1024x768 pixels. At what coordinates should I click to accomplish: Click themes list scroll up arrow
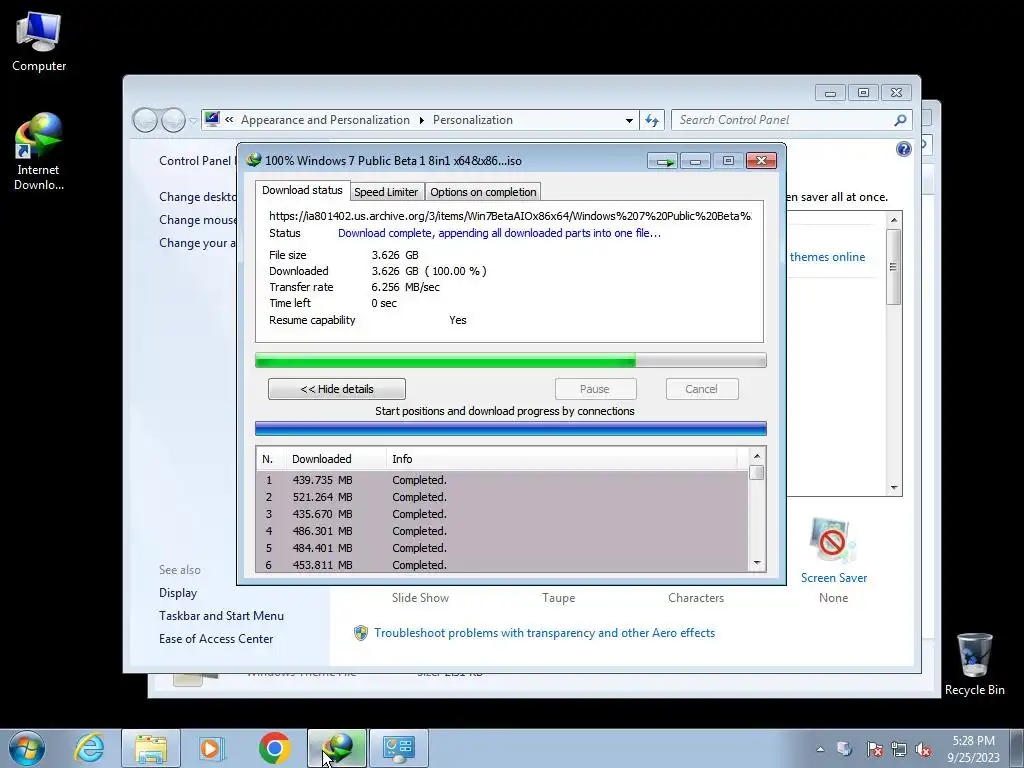click(894, 221)
